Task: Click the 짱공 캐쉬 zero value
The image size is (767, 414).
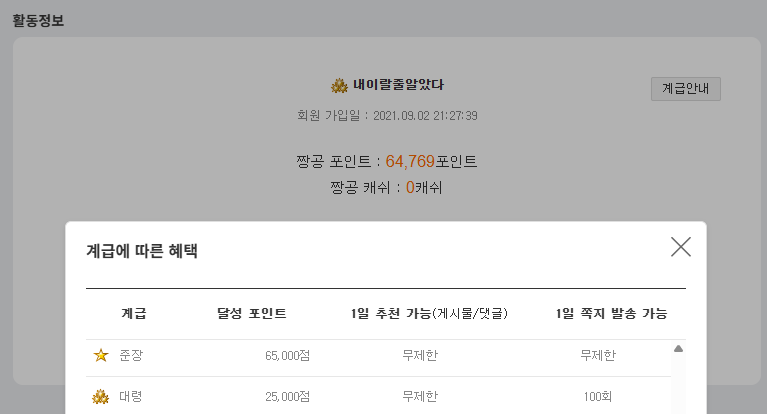Action: 410,187
